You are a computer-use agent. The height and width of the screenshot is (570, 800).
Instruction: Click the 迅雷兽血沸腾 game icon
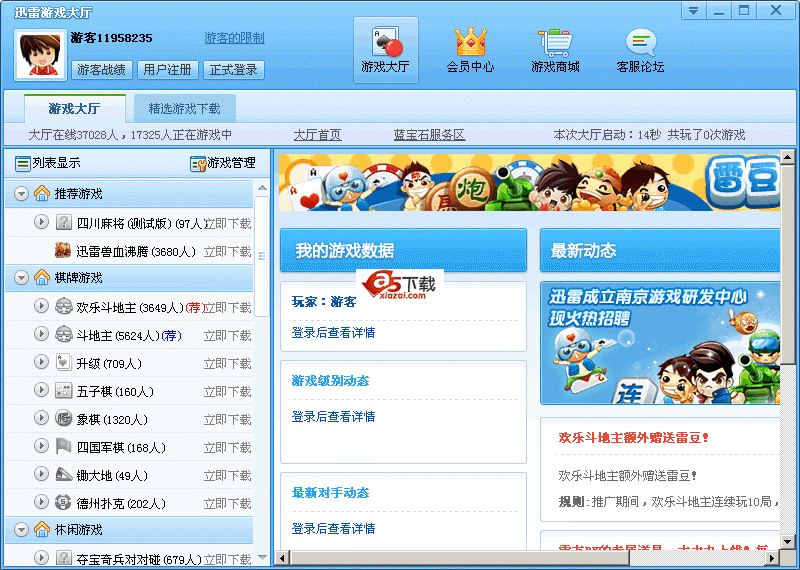pyautogui.click(x=63, y=251)
